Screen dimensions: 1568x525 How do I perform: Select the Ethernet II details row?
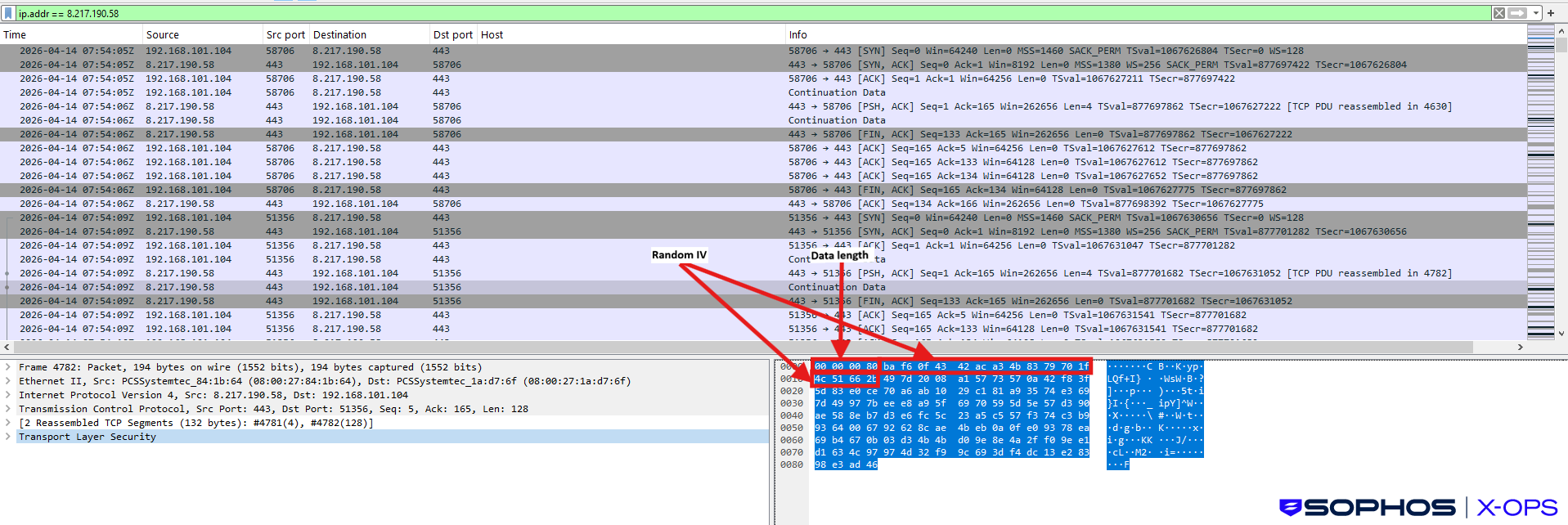pyautogui.click(x=393, y=381)
